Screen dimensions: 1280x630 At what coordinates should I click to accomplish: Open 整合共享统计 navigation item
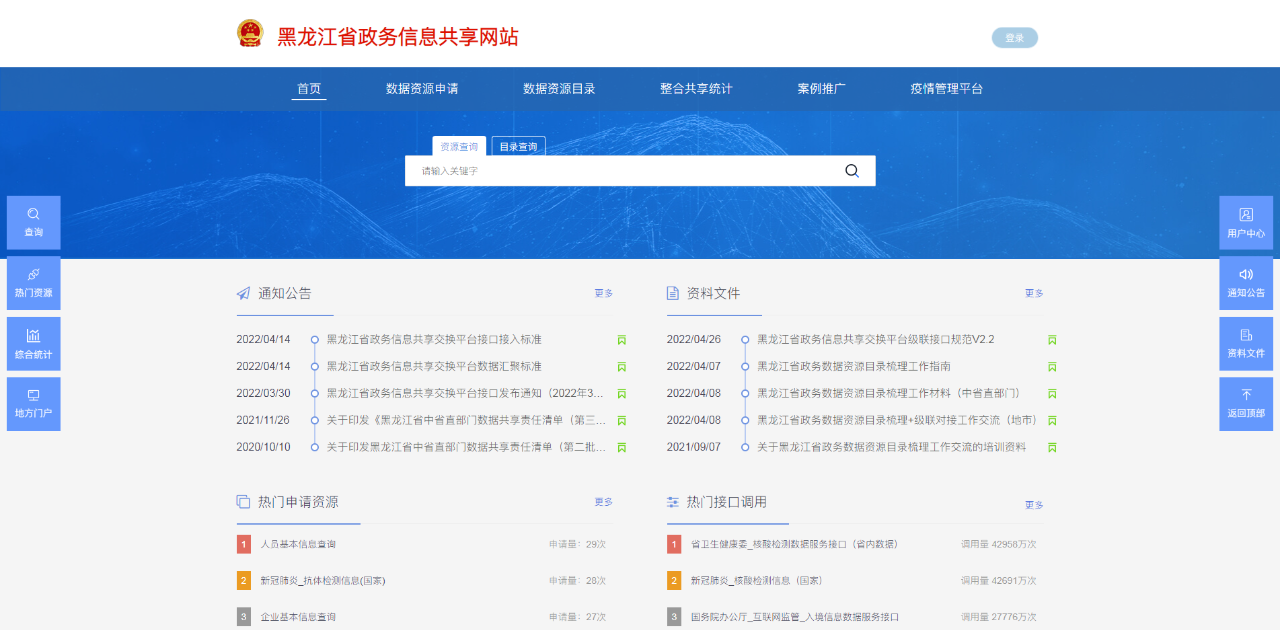[x=696, y=89]
